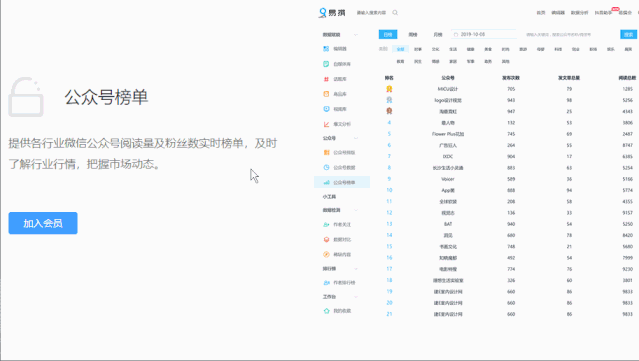Click the 加入会员 button

pyautogui.click(x=43, y=223)
